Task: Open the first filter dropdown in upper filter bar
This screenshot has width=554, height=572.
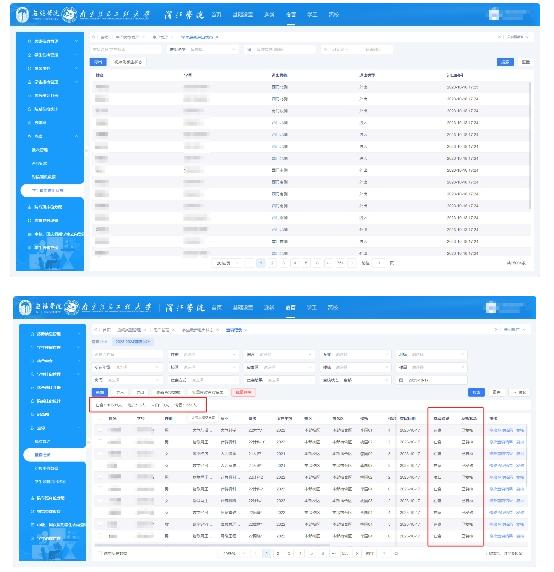Action: pyautogui.click(x=202, y=49)
